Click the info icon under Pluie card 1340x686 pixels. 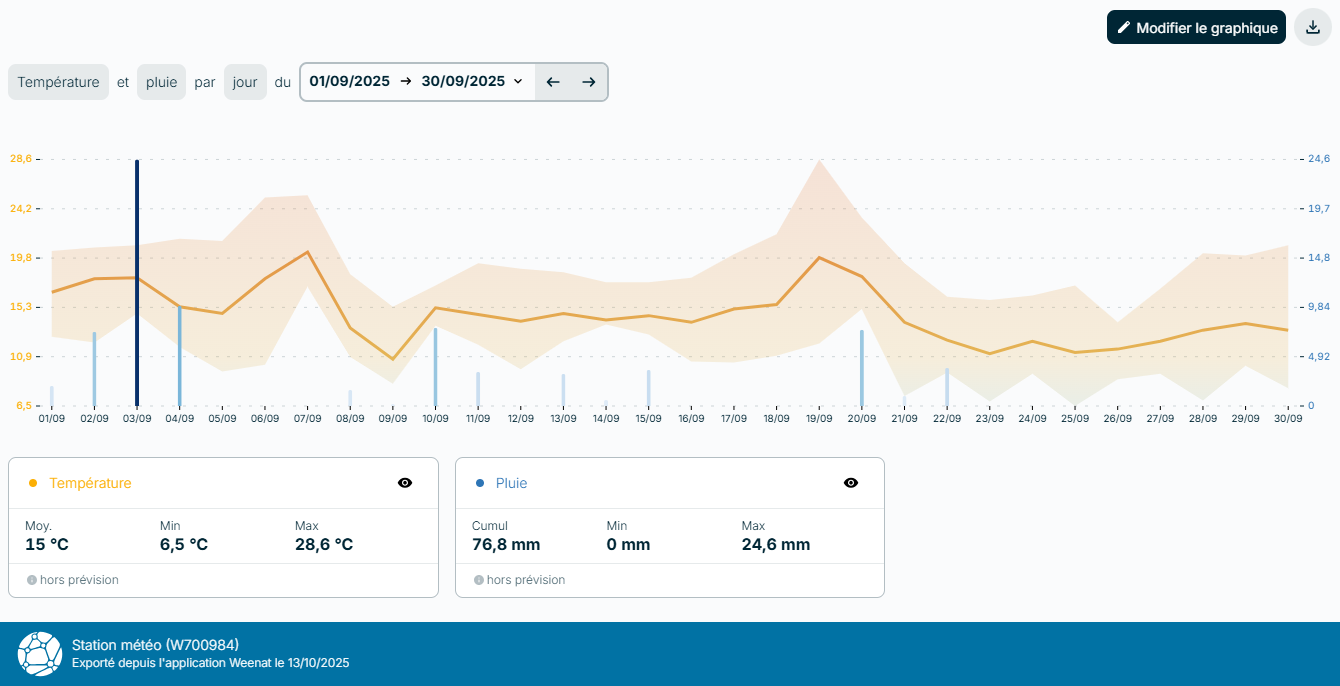(478, 580)
